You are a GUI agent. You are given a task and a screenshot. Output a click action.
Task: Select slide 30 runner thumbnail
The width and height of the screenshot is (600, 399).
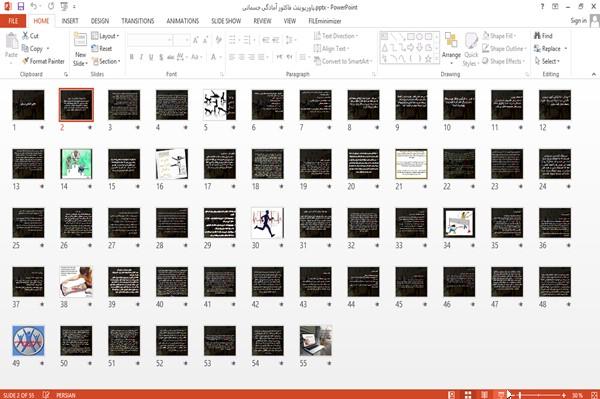pyautogui.click(x=267, y=223)
